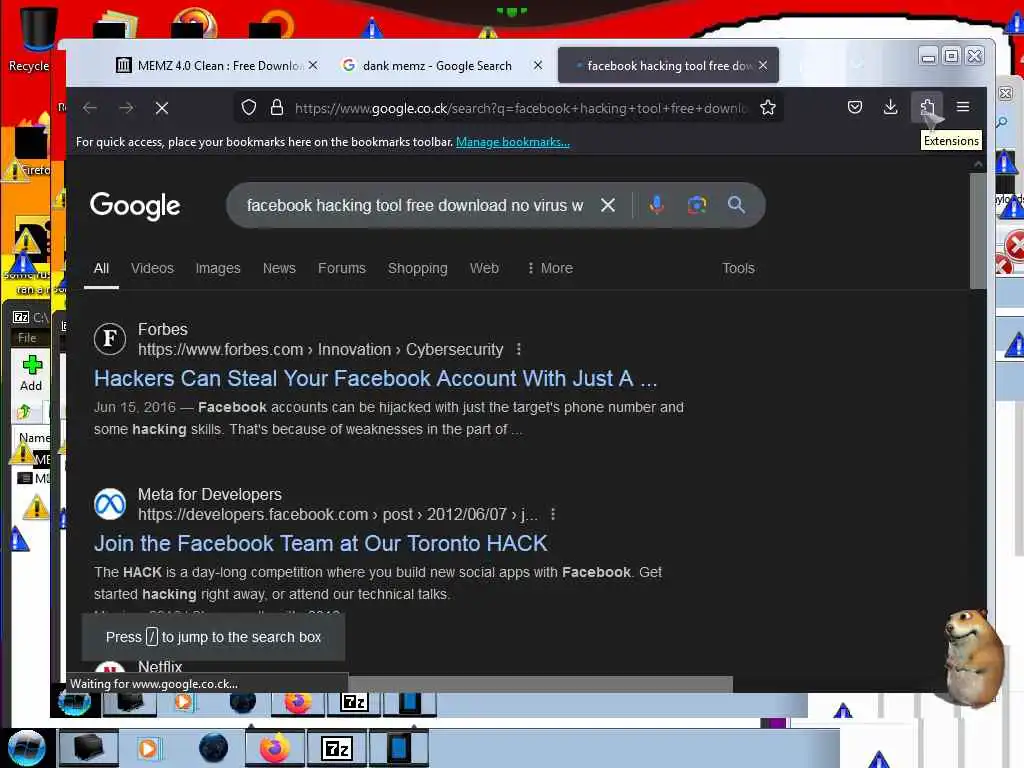
Task: Open the Downloads panel arrow icon
Action: coord(890,107)
